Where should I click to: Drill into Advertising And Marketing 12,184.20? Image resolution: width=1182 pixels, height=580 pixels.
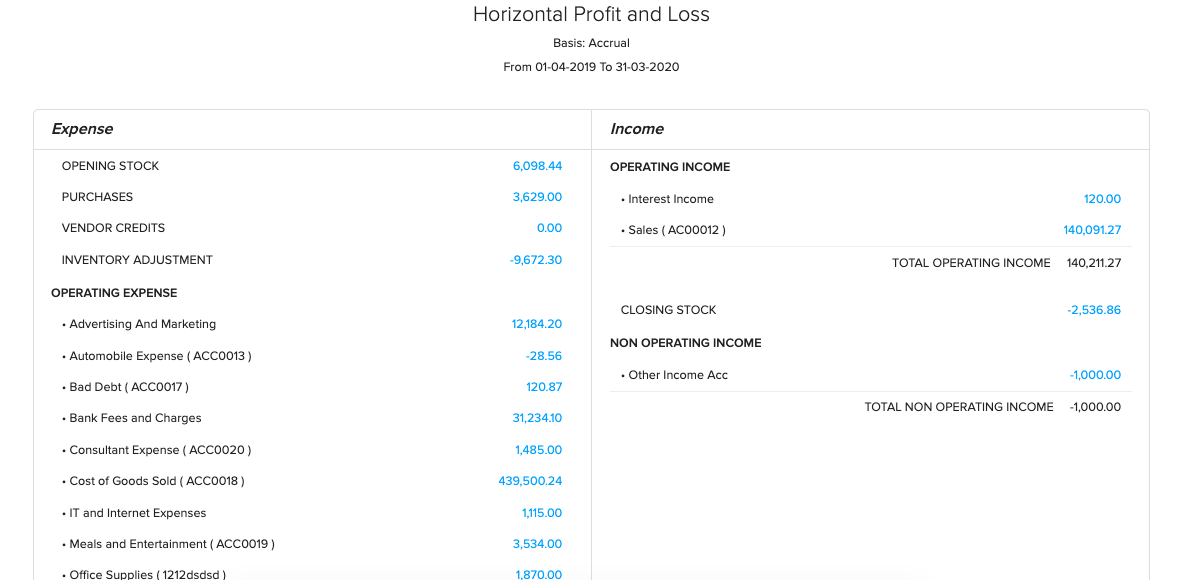point(536,324)
